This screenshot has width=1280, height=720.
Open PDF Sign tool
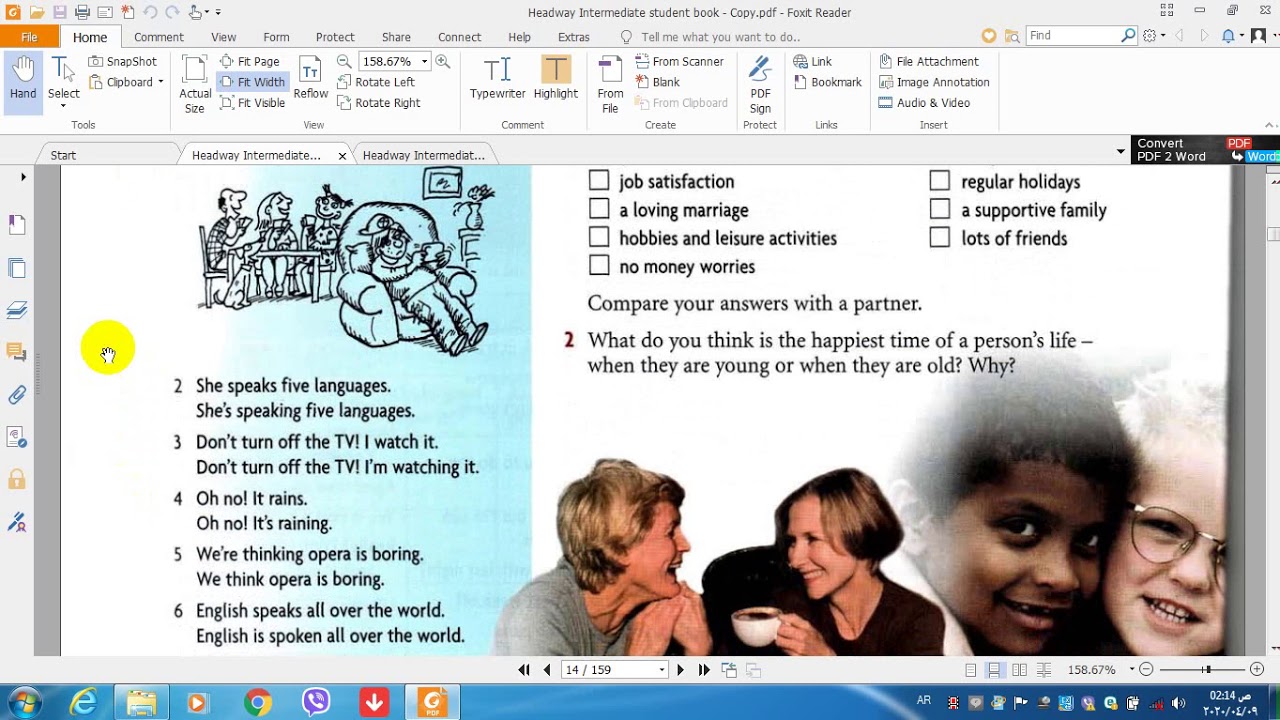[760, 85]
